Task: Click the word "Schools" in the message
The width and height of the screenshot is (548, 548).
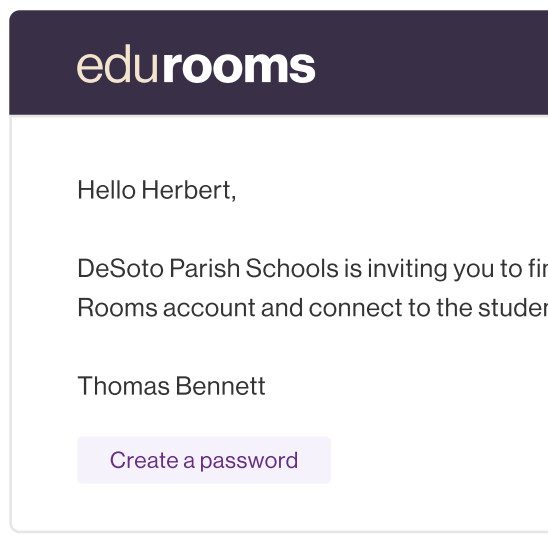Action: tap(292, 268)
